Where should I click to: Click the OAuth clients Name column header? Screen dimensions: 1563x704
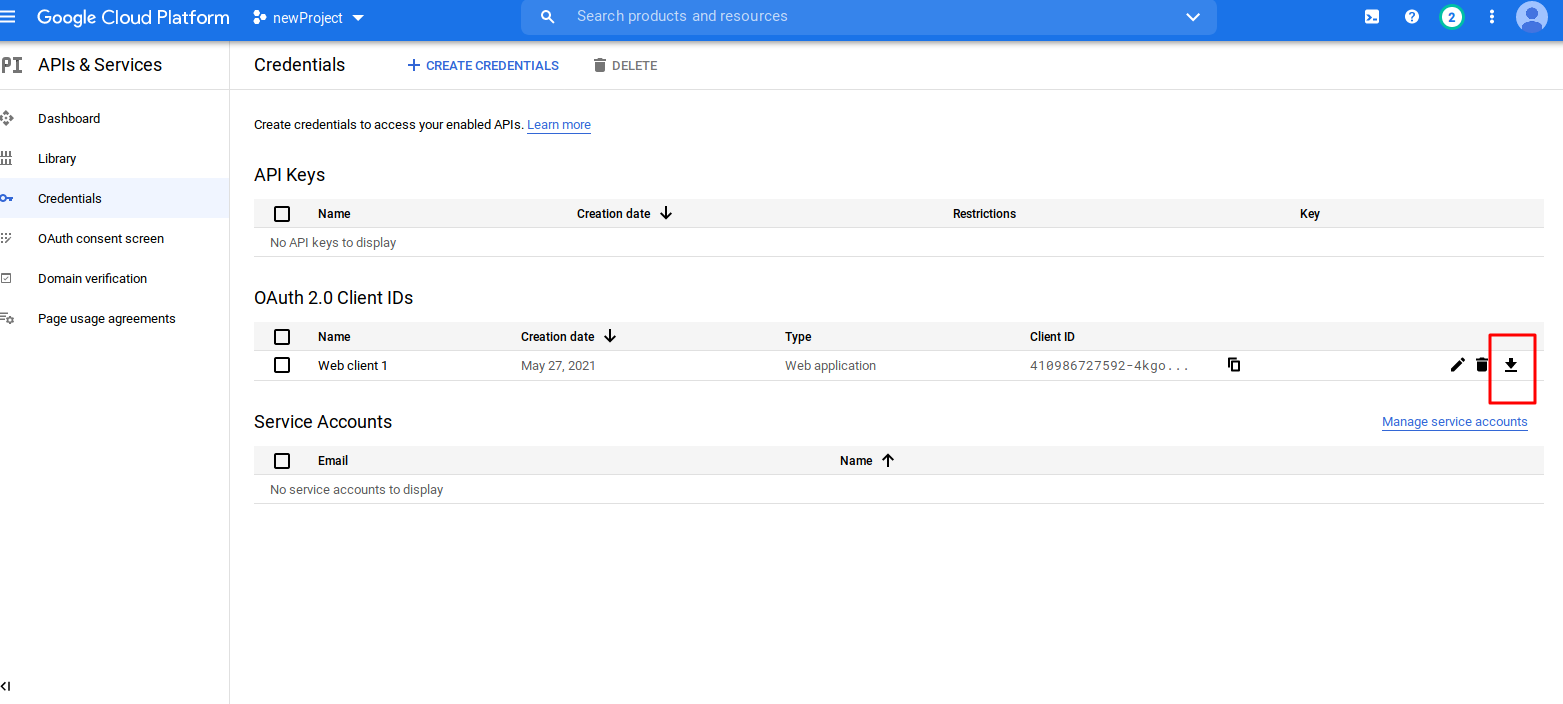pyautogui.click(x=334, y=337)
